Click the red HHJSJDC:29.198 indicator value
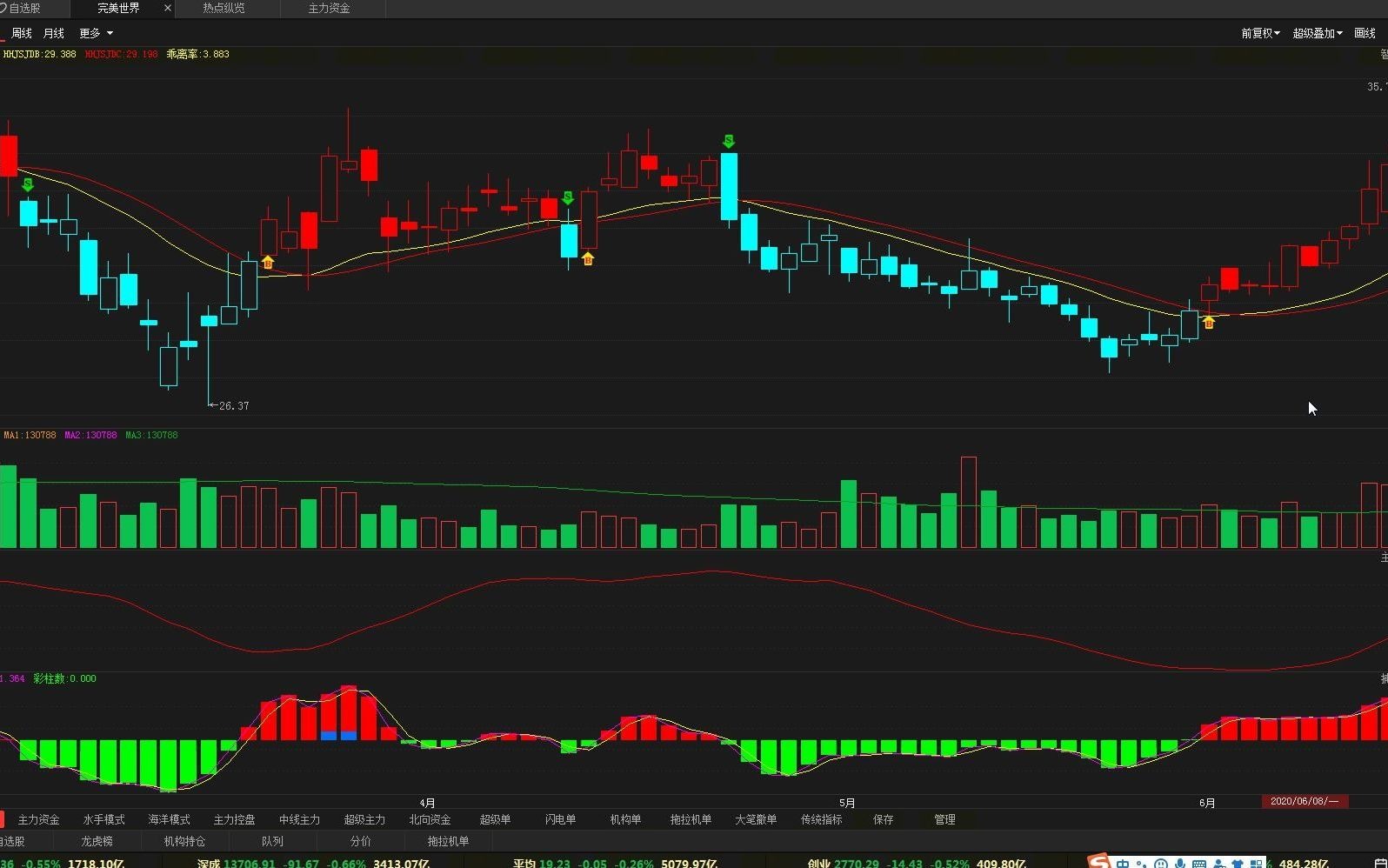This screenshot has width=1388, height=868. coord(121,54)
